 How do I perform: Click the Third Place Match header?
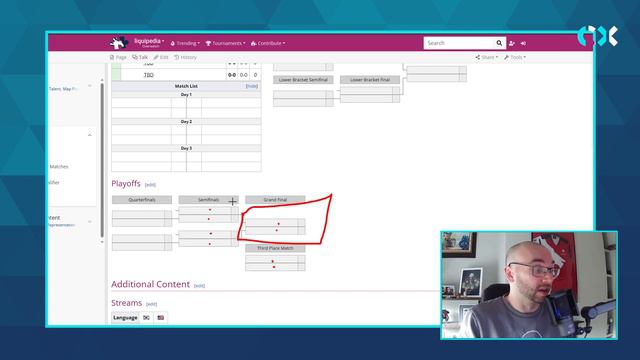point(275,248)
